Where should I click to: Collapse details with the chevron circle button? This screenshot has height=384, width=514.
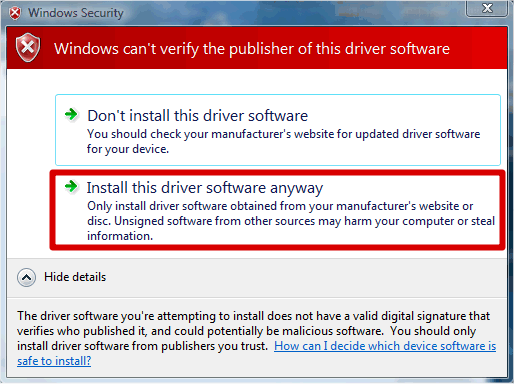(x=27, y=277)
